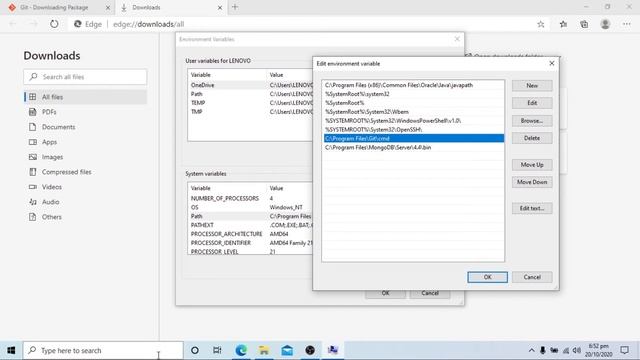640x360 pixels.
Task: Select the PROCESSOR_IDENTIFIER row
Action: [x=250, y=243]
